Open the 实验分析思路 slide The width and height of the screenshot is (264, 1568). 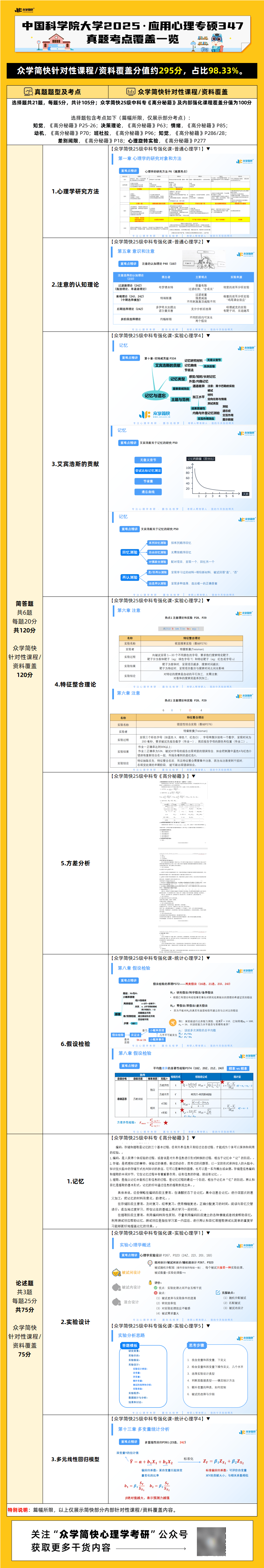coord(183,1372)
